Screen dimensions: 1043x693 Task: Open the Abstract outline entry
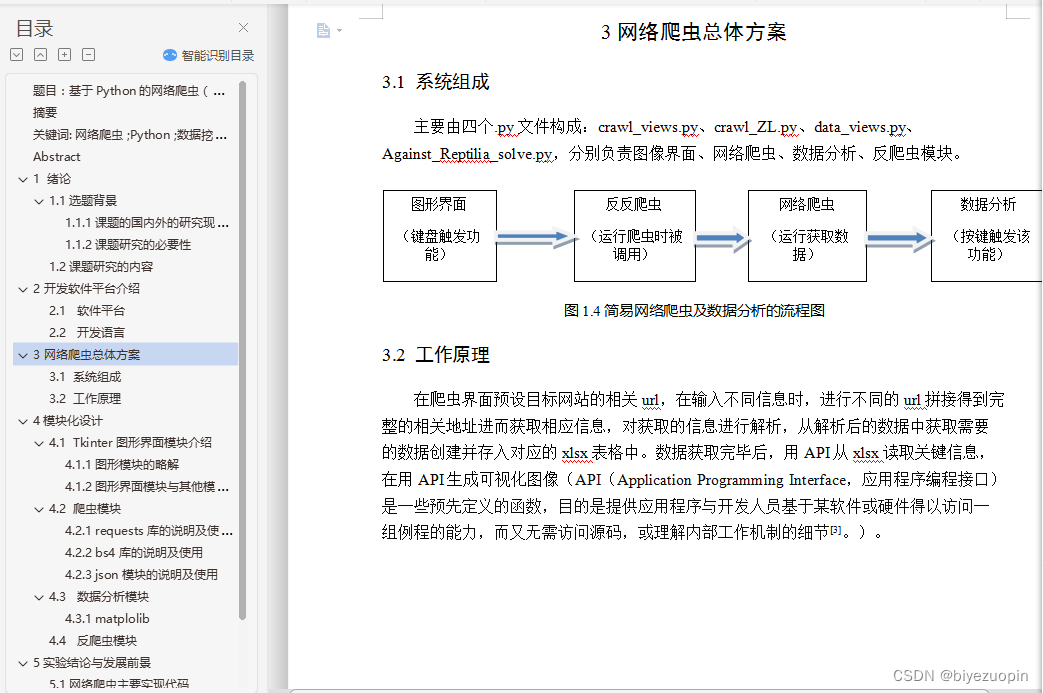pyautogui.click(x=57, y=156)
